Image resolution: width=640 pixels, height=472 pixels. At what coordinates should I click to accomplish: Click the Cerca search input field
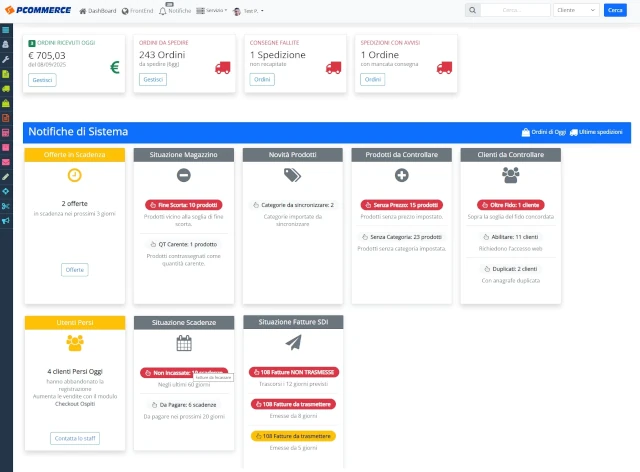coord(515,10)
